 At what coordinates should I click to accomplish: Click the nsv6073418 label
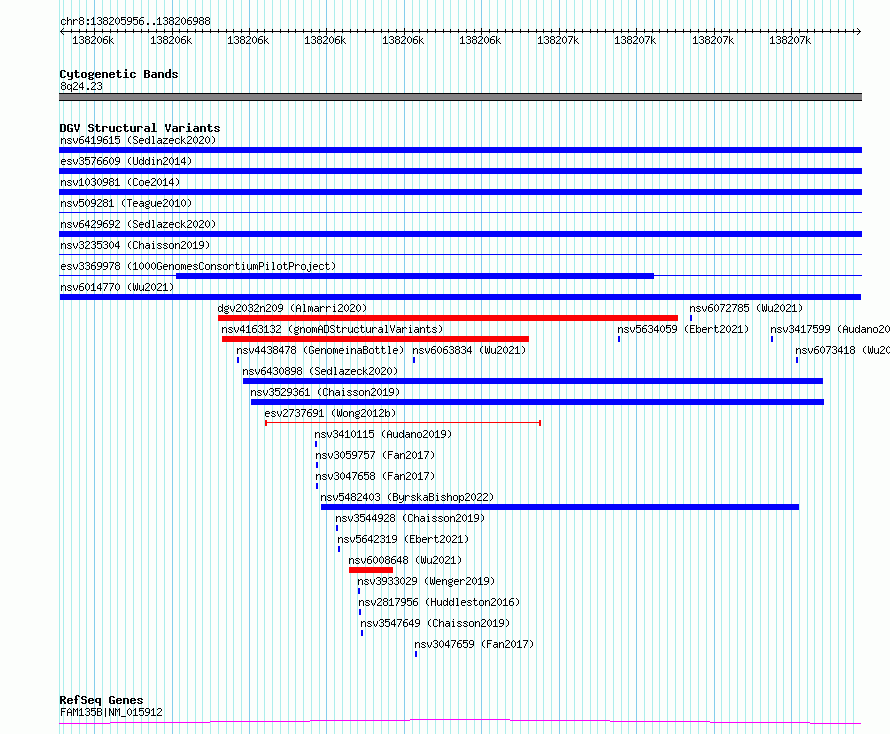[842, 350]
